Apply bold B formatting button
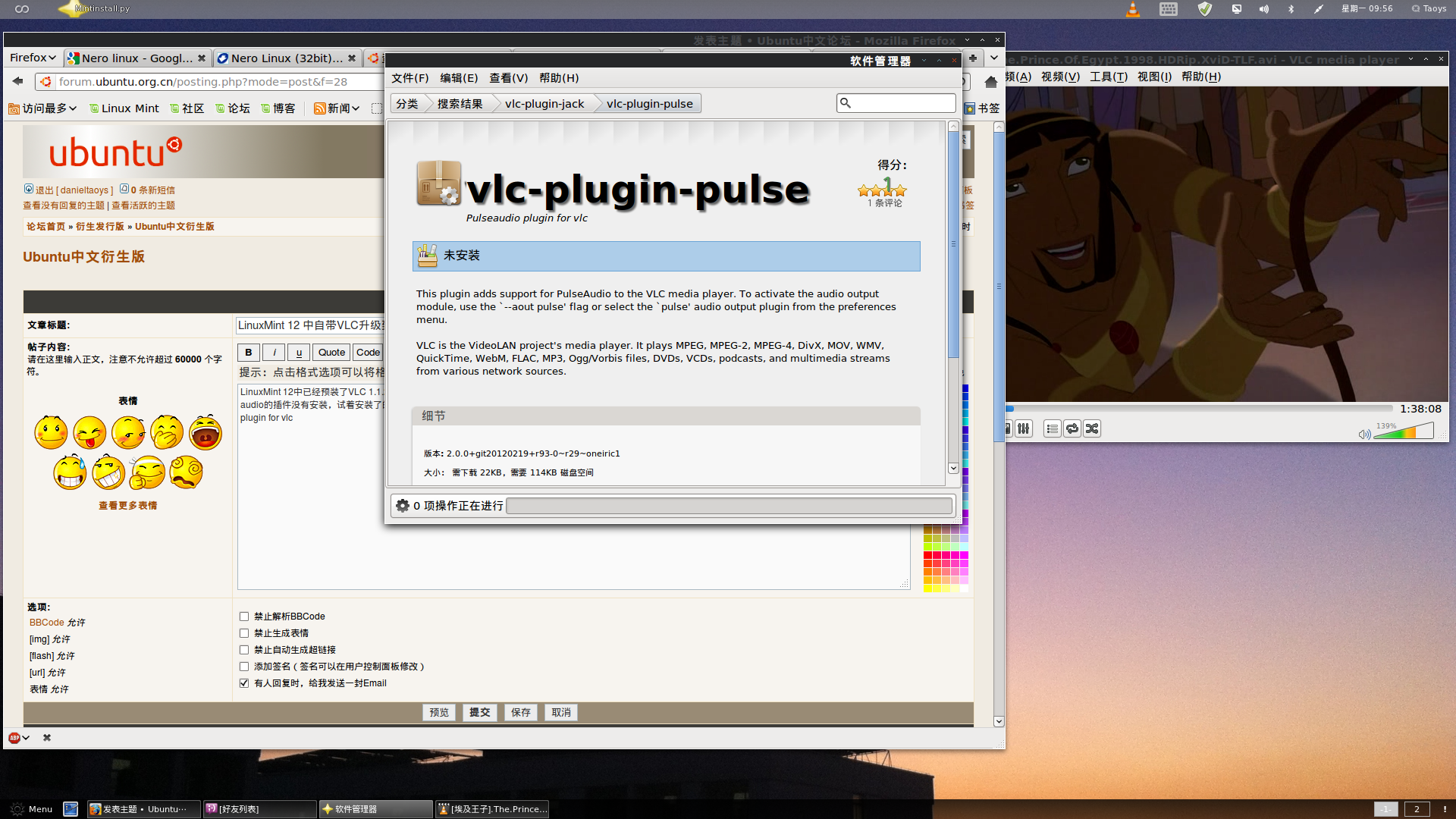The image size is (1456, 819). (248, 353)
